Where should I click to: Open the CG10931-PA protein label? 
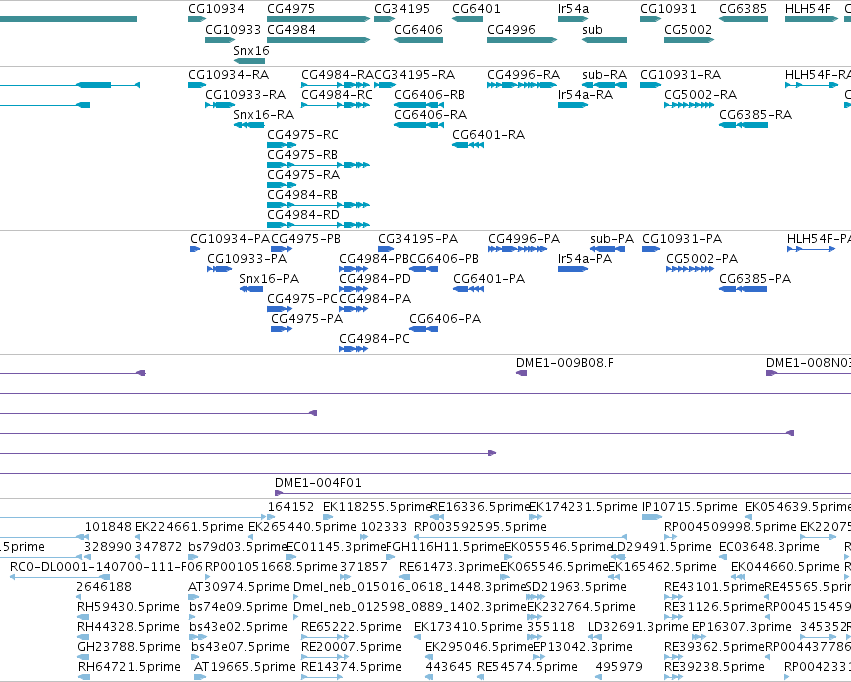(x=682, y=239)
